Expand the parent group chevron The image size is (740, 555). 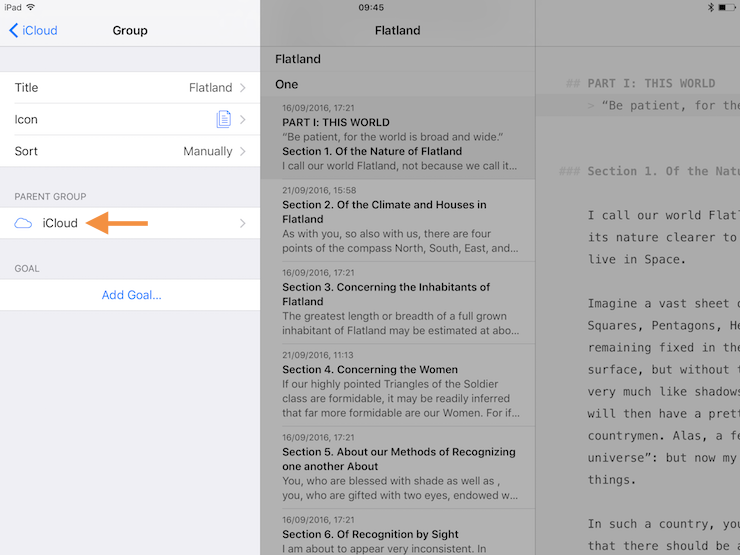coord(243,223)
